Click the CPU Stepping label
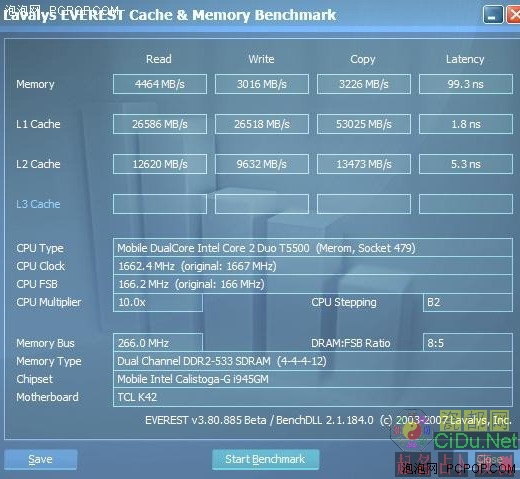 [344, 302]
